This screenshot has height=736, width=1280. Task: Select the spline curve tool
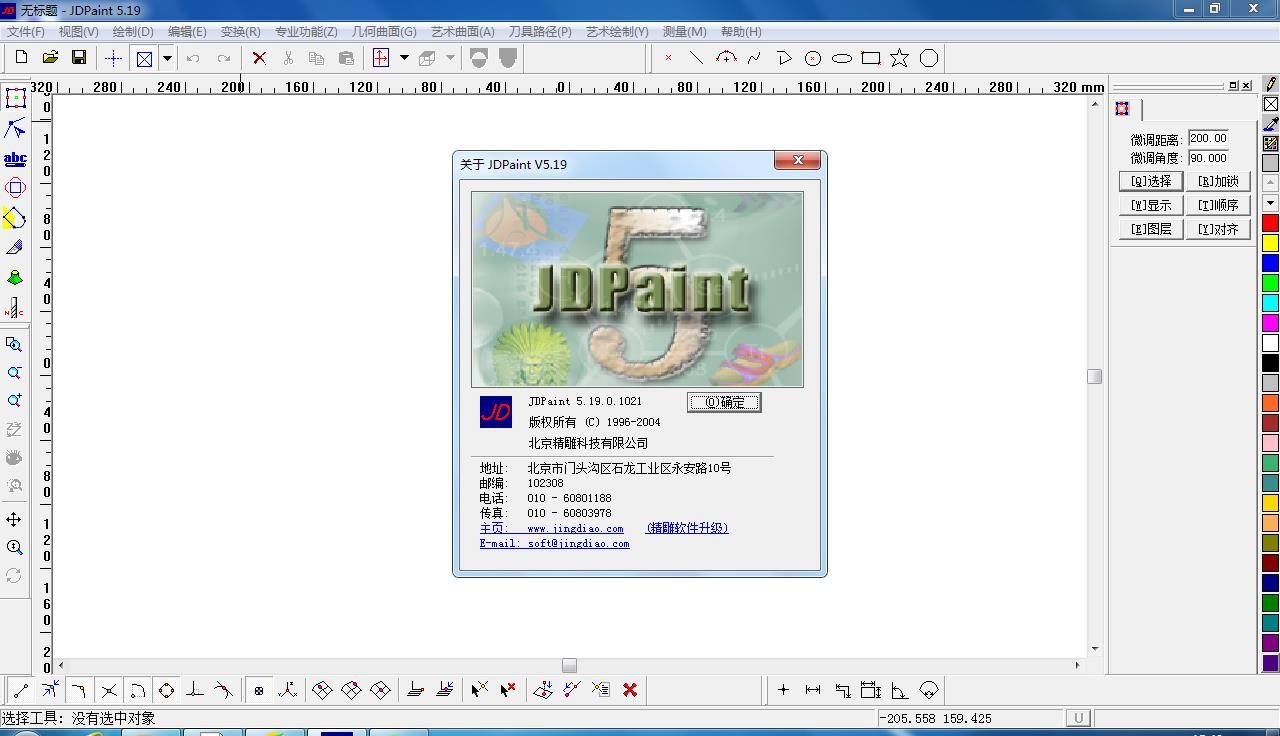point(754,58)
